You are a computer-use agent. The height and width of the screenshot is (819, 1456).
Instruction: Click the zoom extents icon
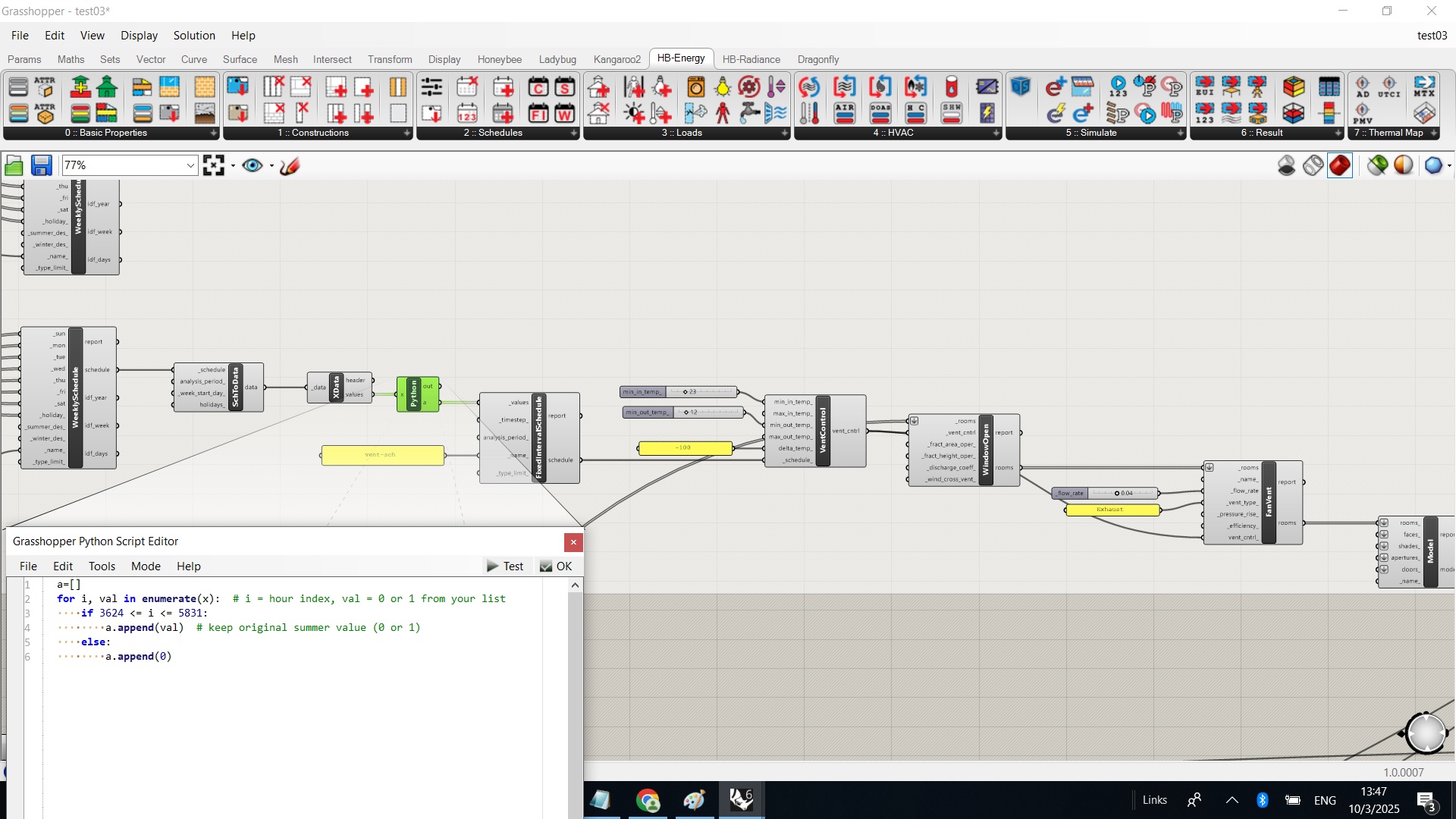click(x=214, y=165)
